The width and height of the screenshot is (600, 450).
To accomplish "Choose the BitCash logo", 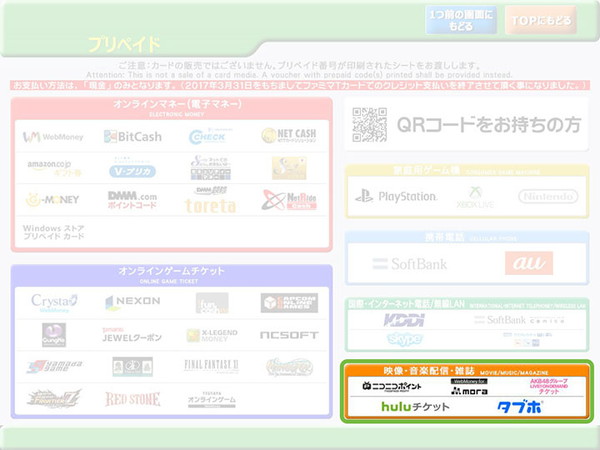I will pyautogui.click(x=133, y=137).
